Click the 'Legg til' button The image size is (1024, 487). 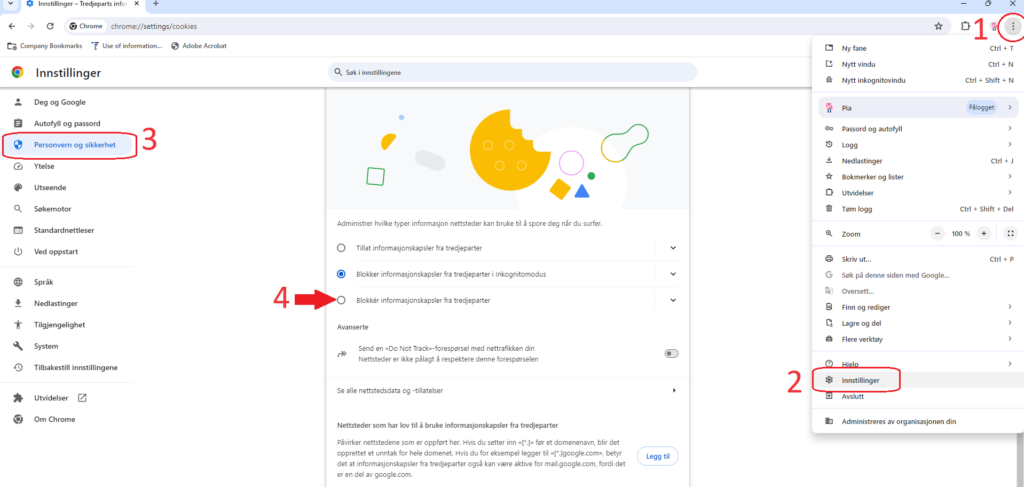click(x=657, y=456)
